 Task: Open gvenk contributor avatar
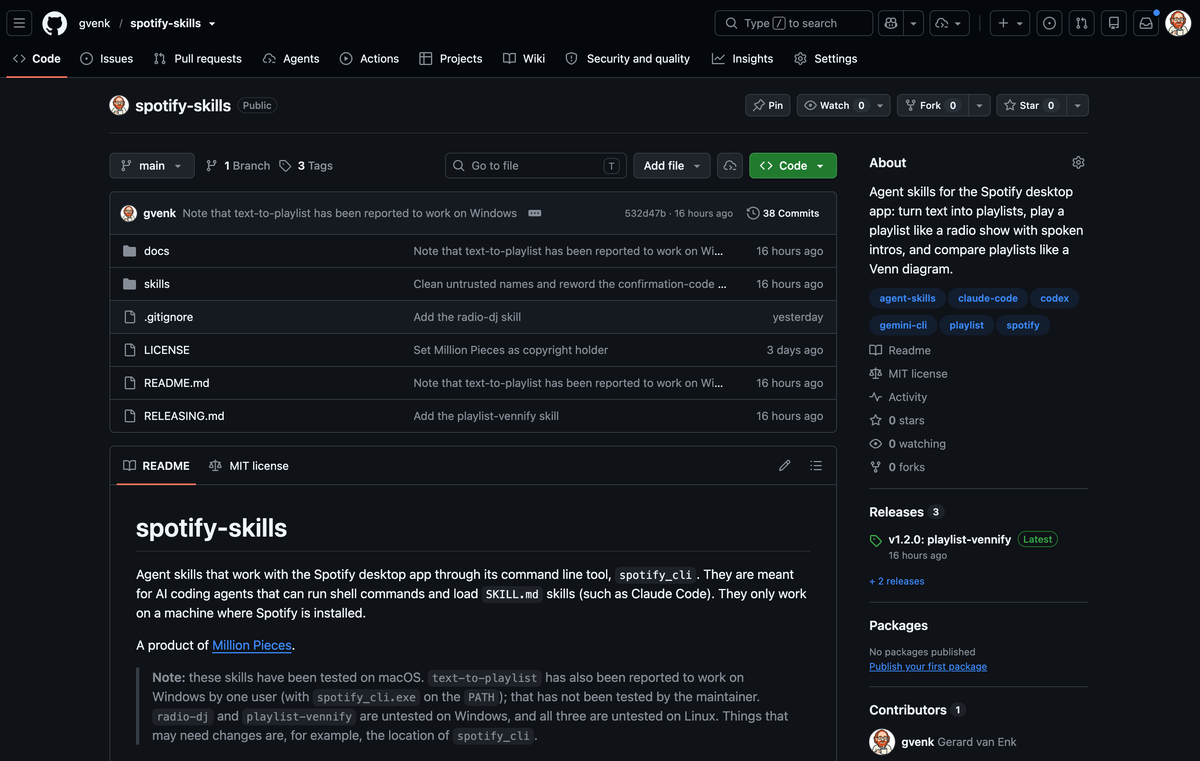point(882,741)
